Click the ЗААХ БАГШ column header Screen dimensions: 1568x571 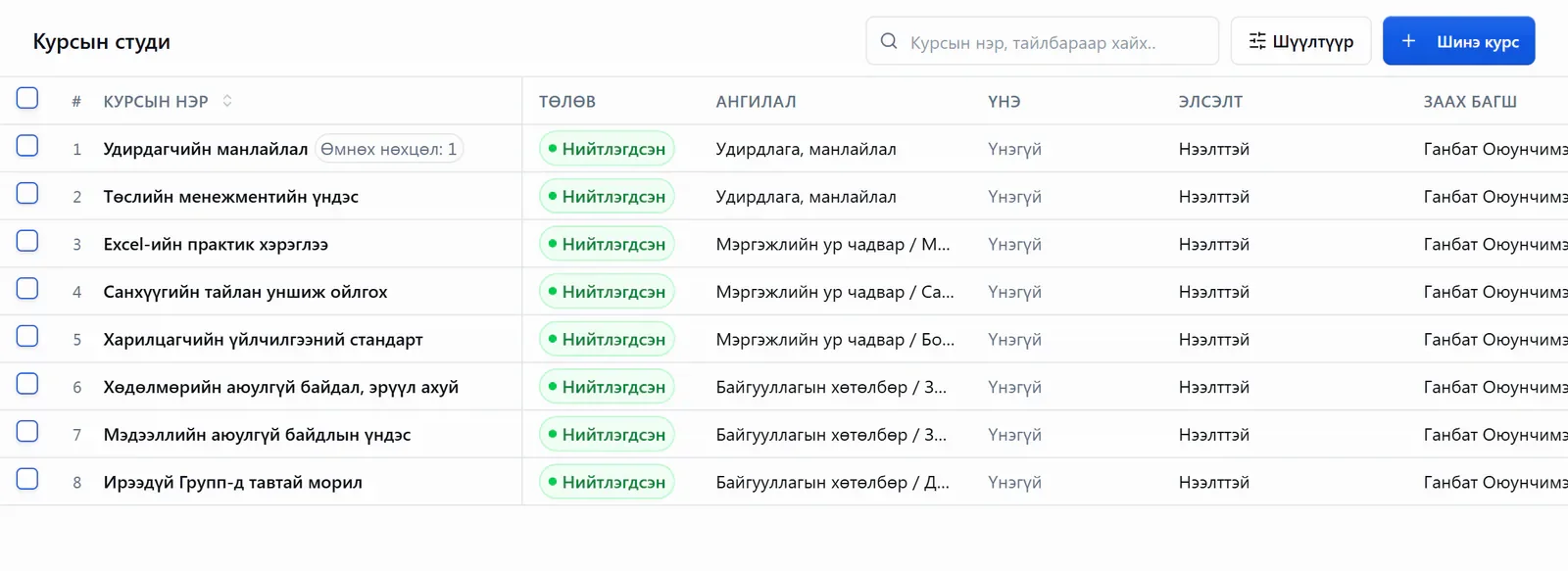pyautogui.click(x=1470, y=102)
